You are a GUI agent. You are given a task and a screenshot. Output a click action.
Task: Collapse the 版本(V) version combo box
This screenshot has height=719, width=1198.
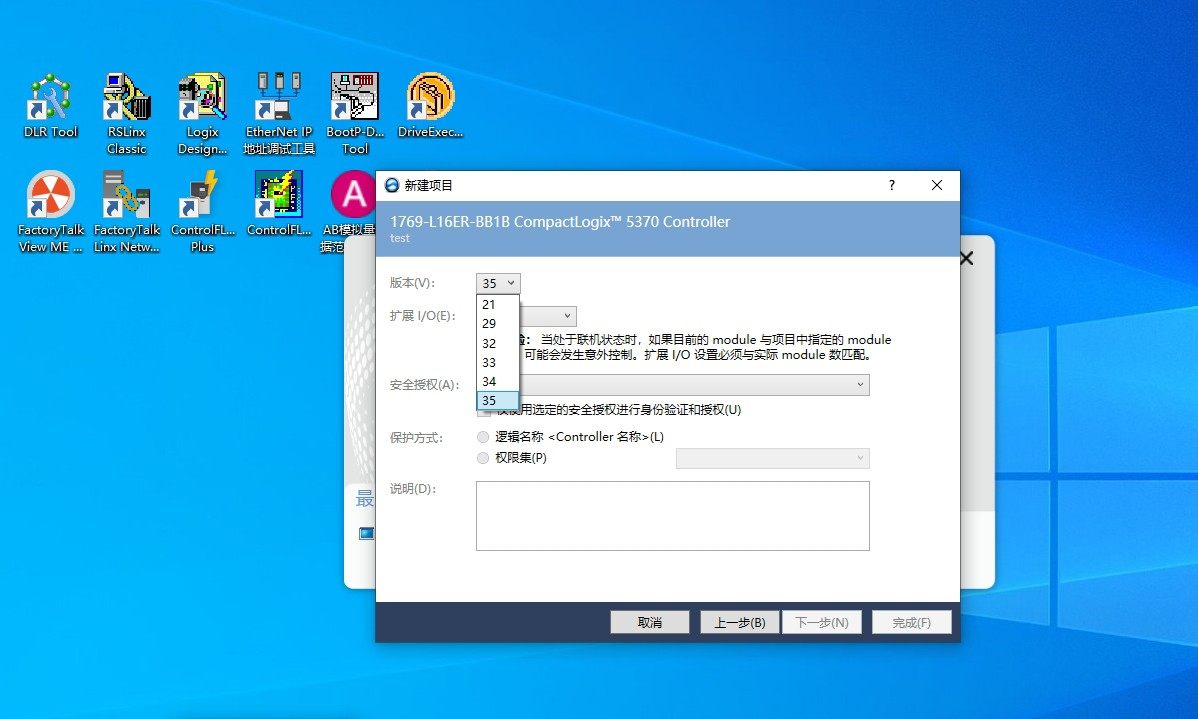click(498, 283)
